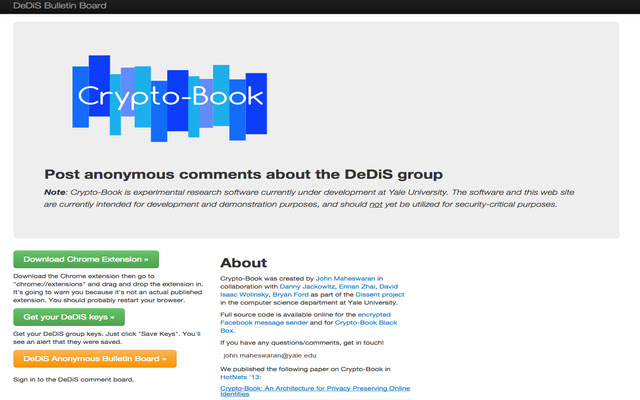
Task: Follow the Danny Jackowitz link
Action: (x=307, y=287)
